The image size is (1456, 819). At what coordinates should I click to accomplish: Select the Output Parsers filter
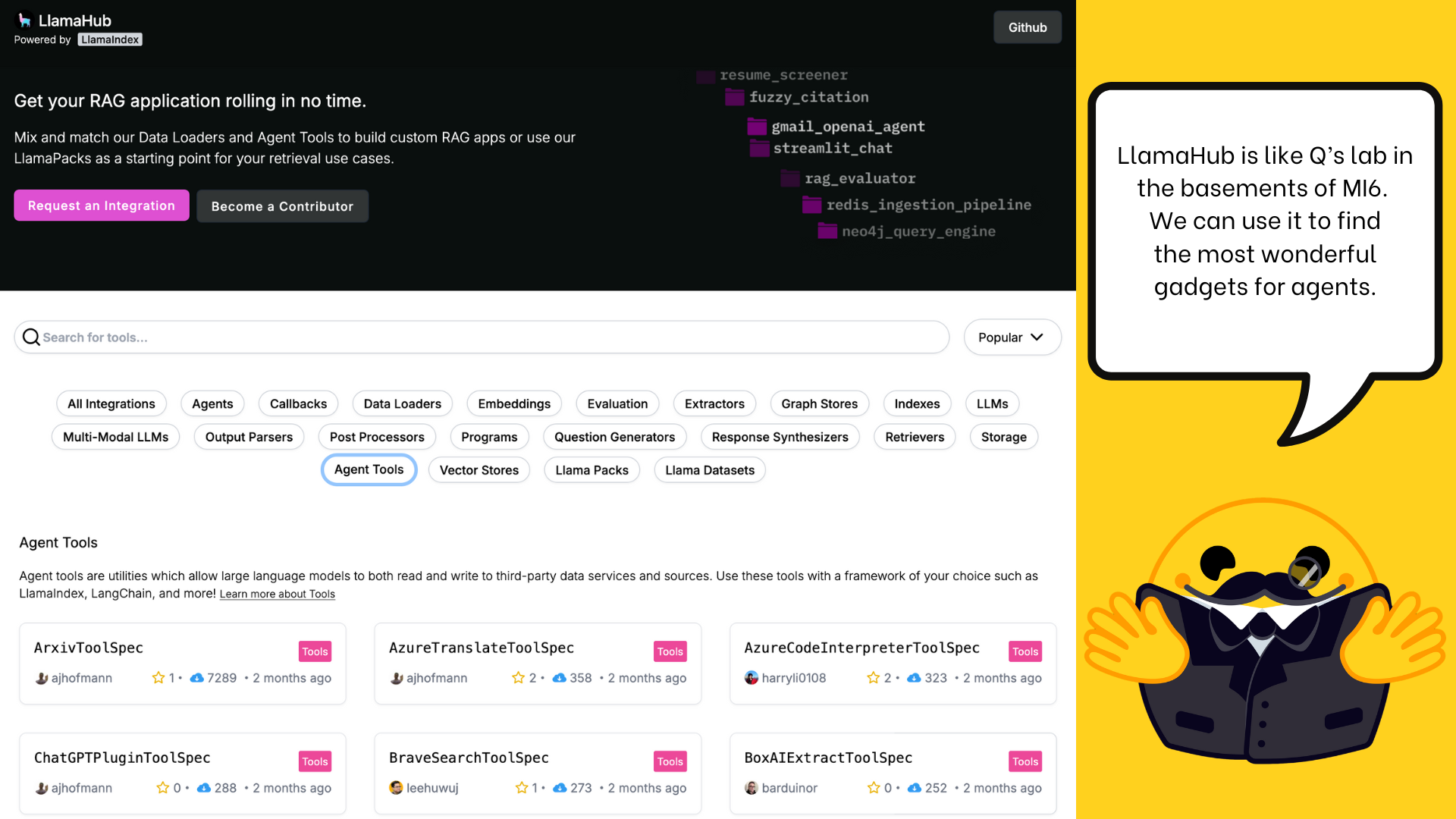click(249, 437)
